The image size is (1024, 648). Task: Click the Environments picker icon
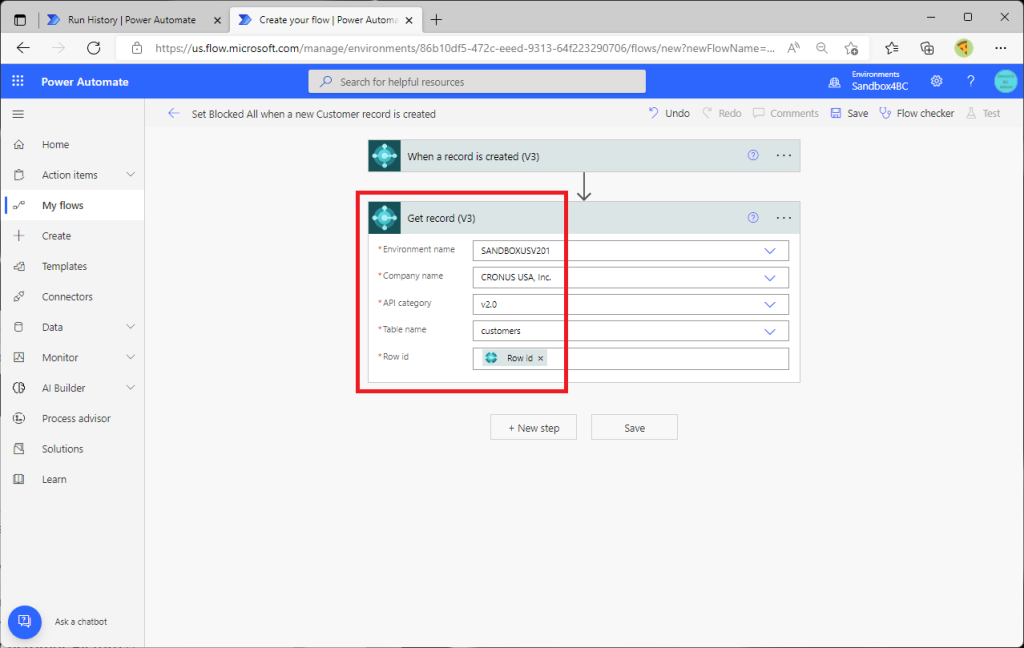pos(835,82)
